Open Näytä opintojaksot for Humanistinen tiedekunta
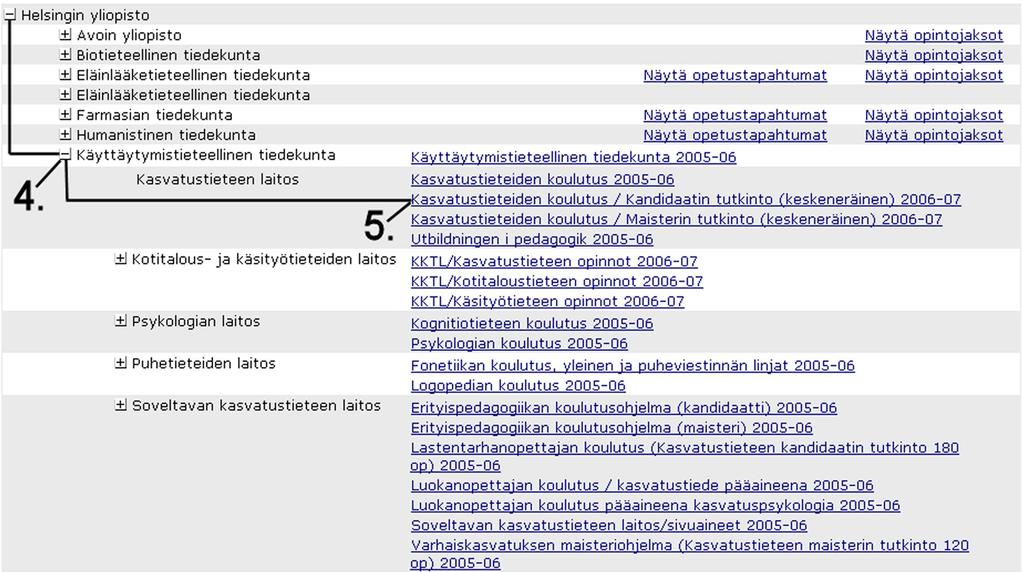Image resolution: width=1023 pixels, height=572 pixels. coord(934,136)
